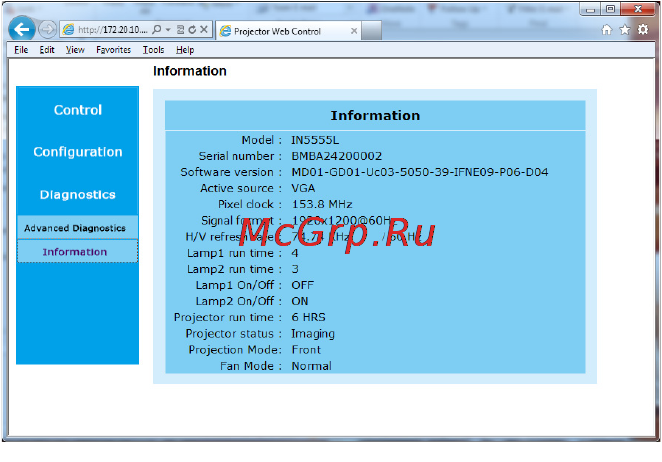The image size is (662, 462).
Task: Click Projector run time 6 HRS
Action: point(309,317)
